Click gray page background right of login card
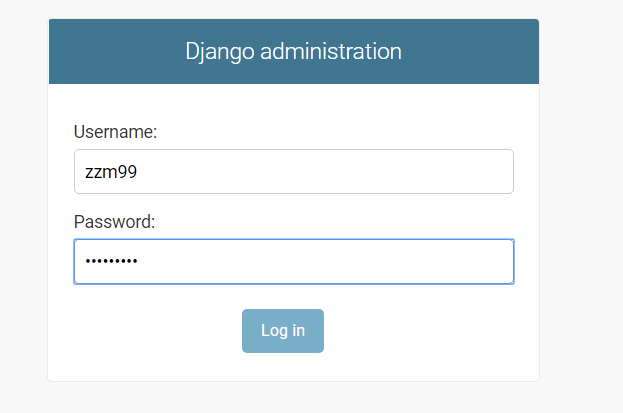Viewport: 623px width, 413px height. 582,200
